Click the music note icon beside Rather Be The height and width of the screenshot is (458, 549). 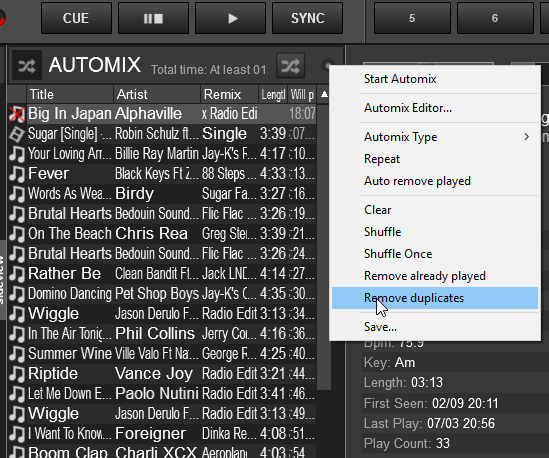coord(16,273)
